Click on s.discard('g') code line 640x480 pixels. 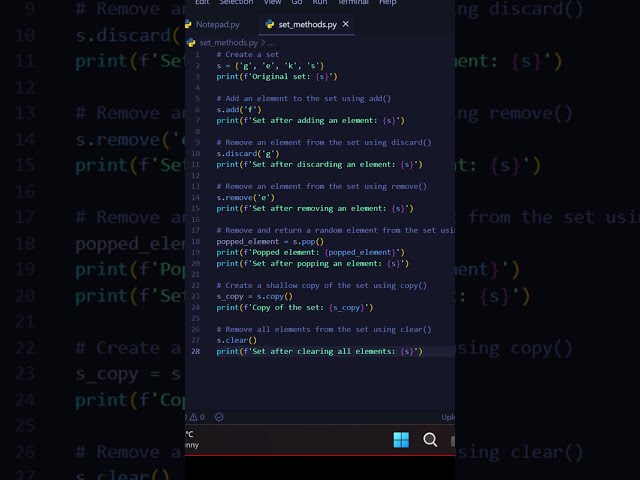pyautogui.click(x=248, y=153)
